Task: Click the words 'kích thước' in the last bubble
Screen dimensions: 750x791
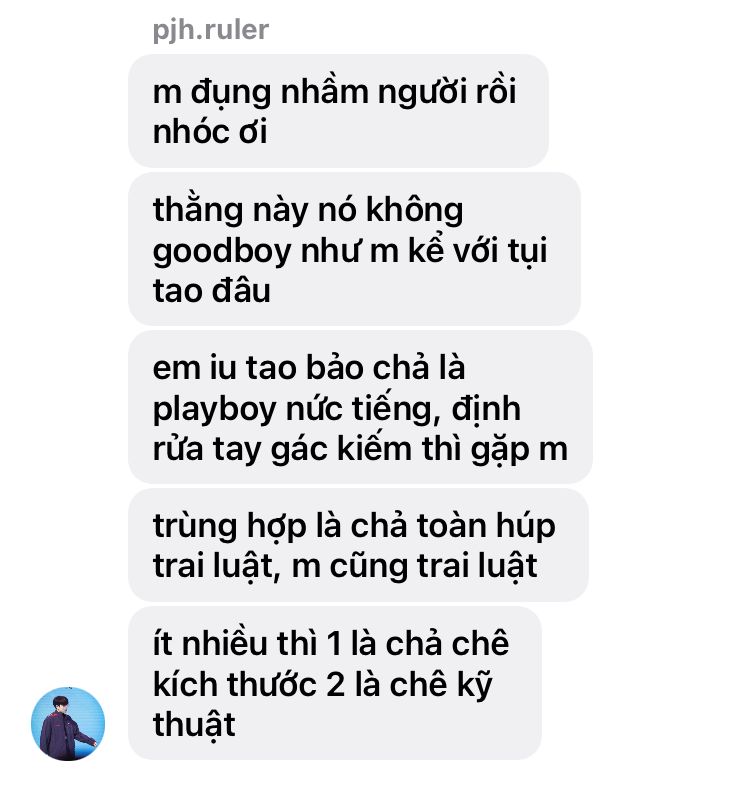Action: pos(235,685)
